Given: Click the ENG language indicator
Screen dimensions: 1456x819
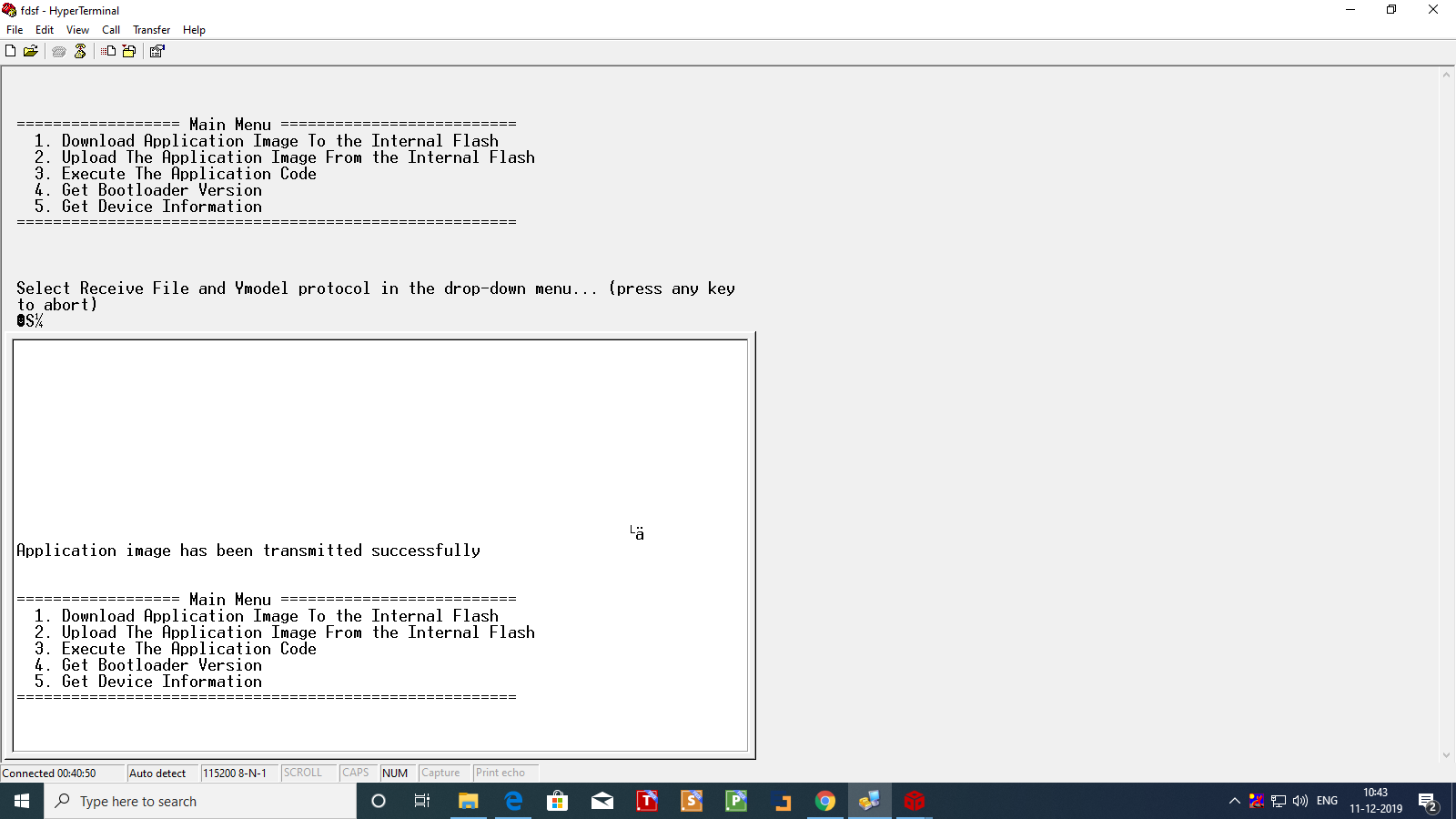Looking at the screenshot, I should [1328, 801].
